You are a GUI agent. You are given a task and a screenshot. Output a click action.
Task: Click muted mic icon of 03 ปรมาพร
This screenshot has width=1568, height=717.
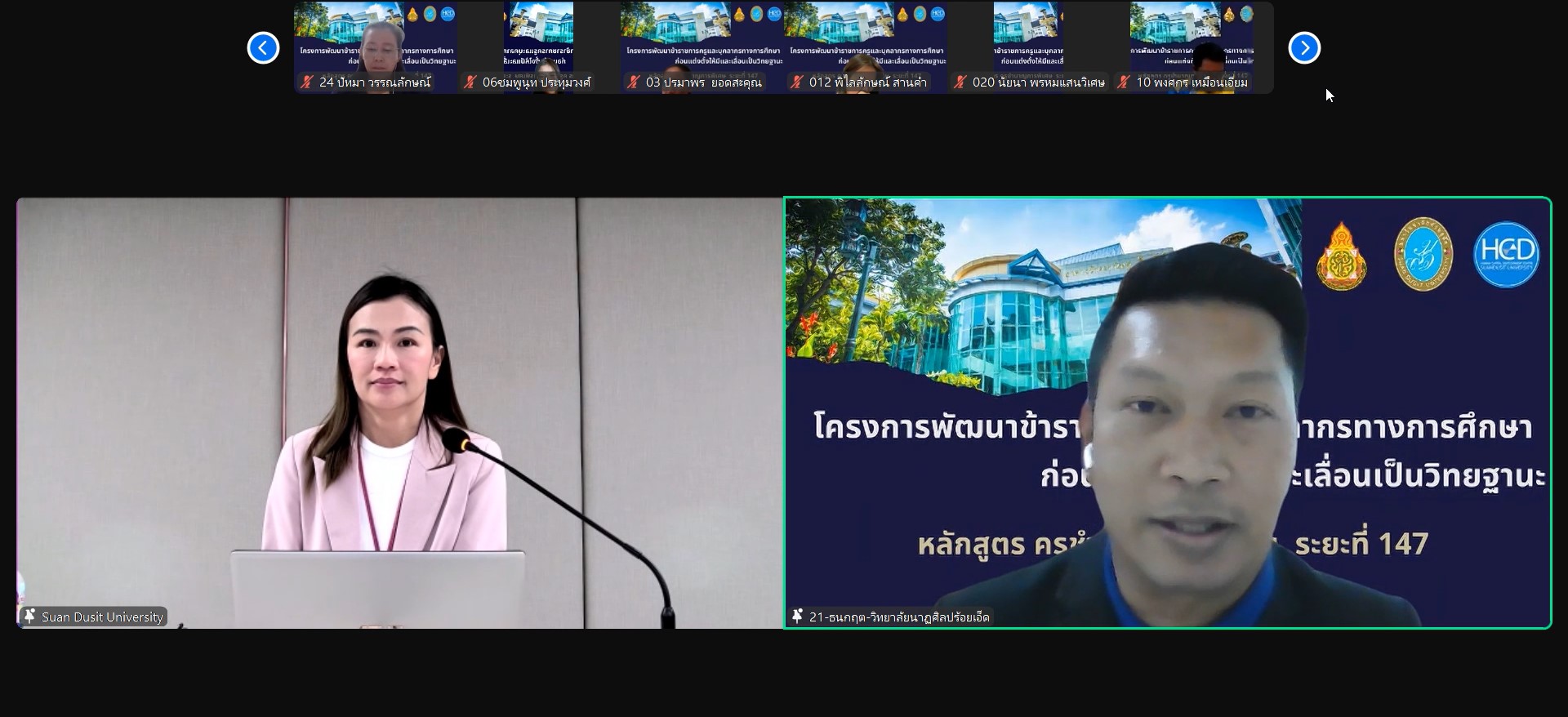(x=634, y=82)
